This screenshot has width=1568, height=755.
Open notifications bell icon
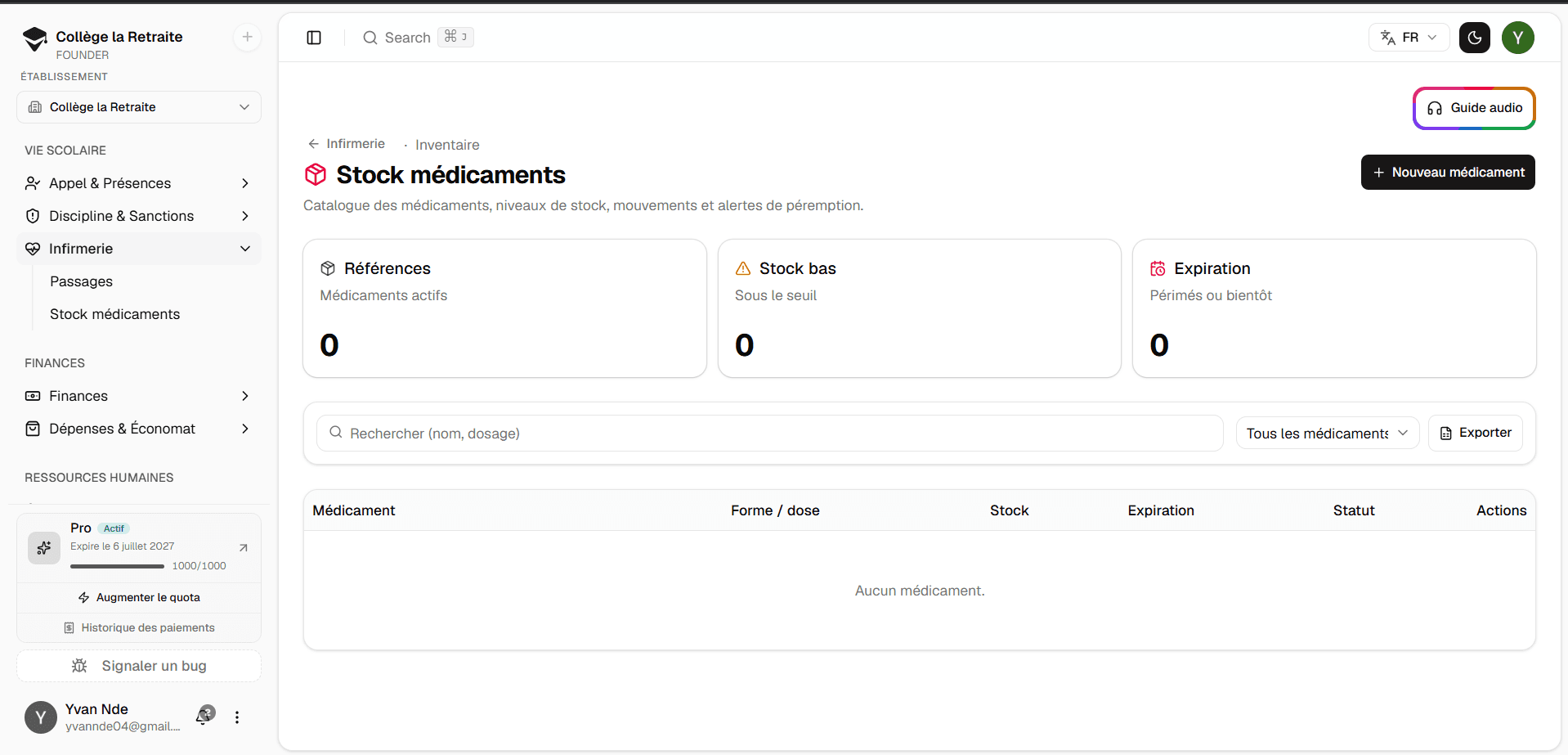click(204, 717)
